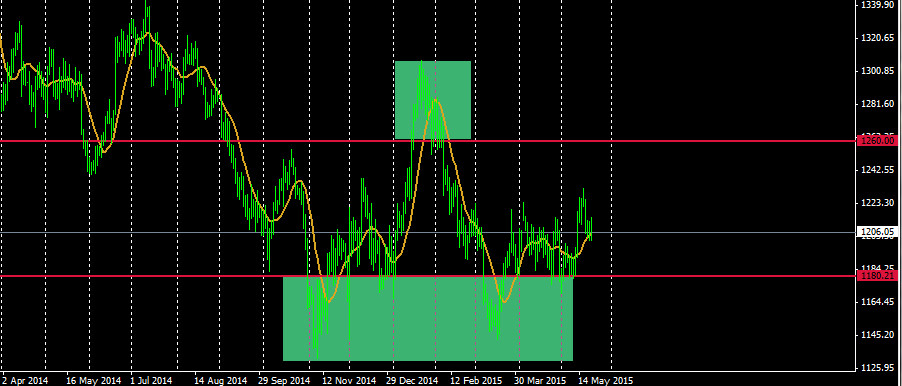The width and height of the screenshot is (902, 386).
Task: Click the 1125.95 price axis value
Action: point(877,368)
